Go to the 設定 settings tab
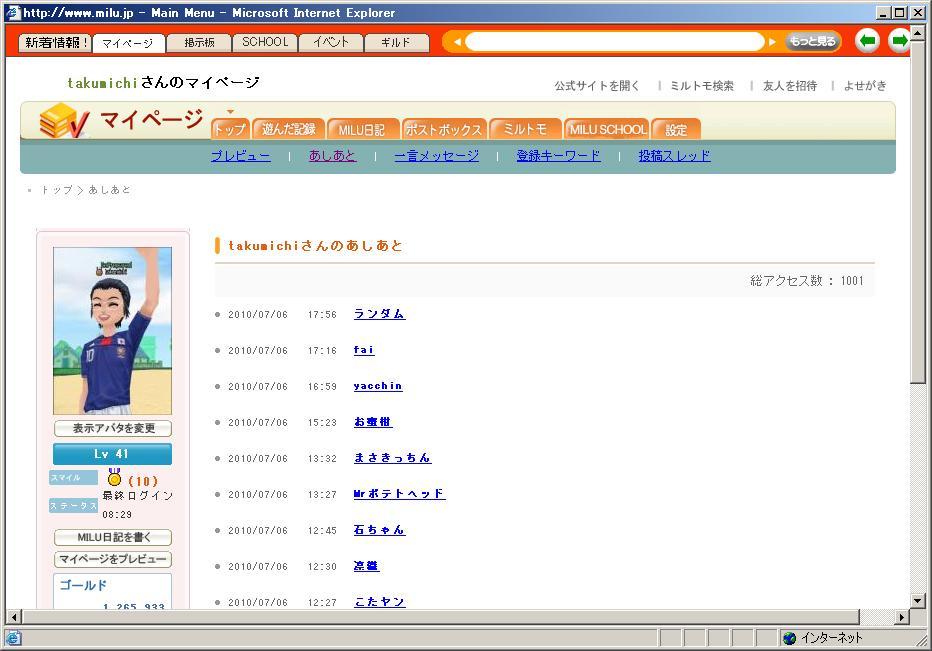 676,129
